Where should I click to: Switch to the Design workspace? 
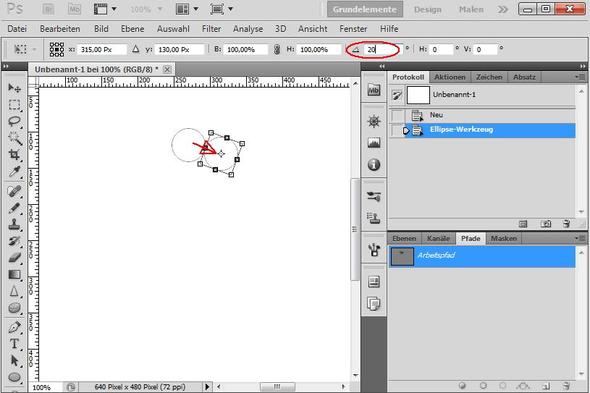(x=427, y=9)
